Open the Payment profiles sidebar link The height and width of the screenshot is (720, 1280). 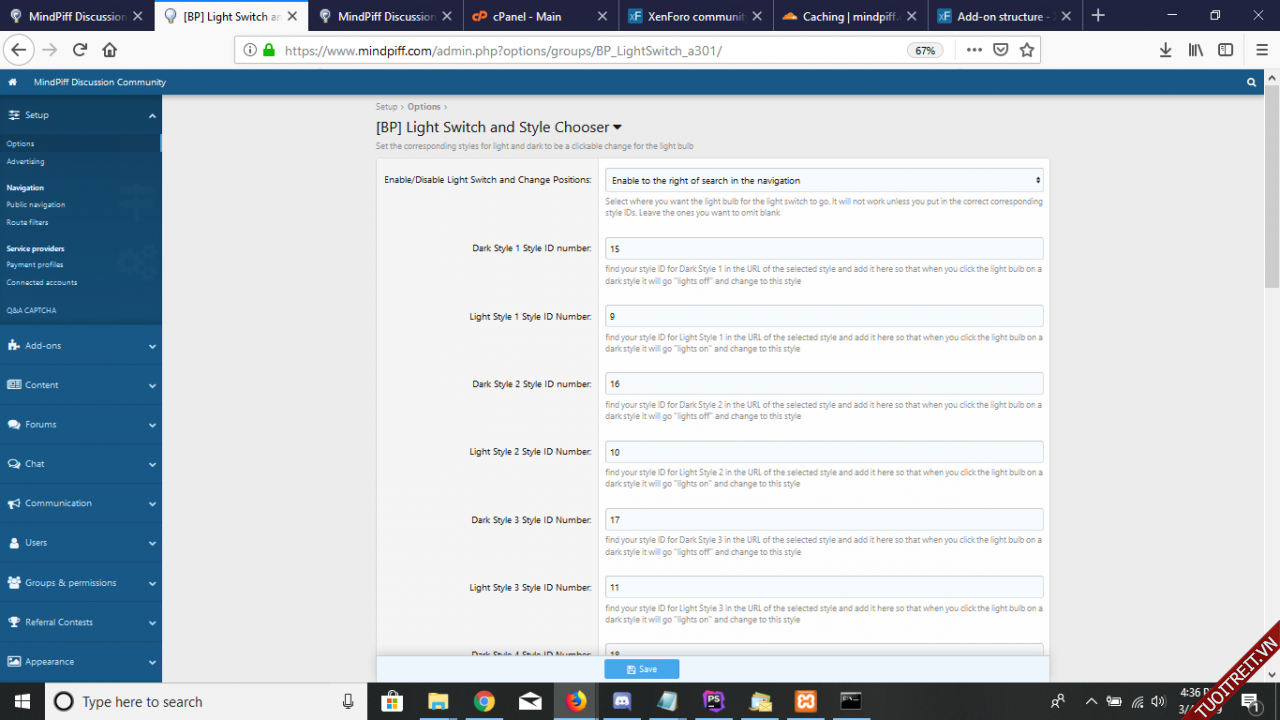click(35, 265)
